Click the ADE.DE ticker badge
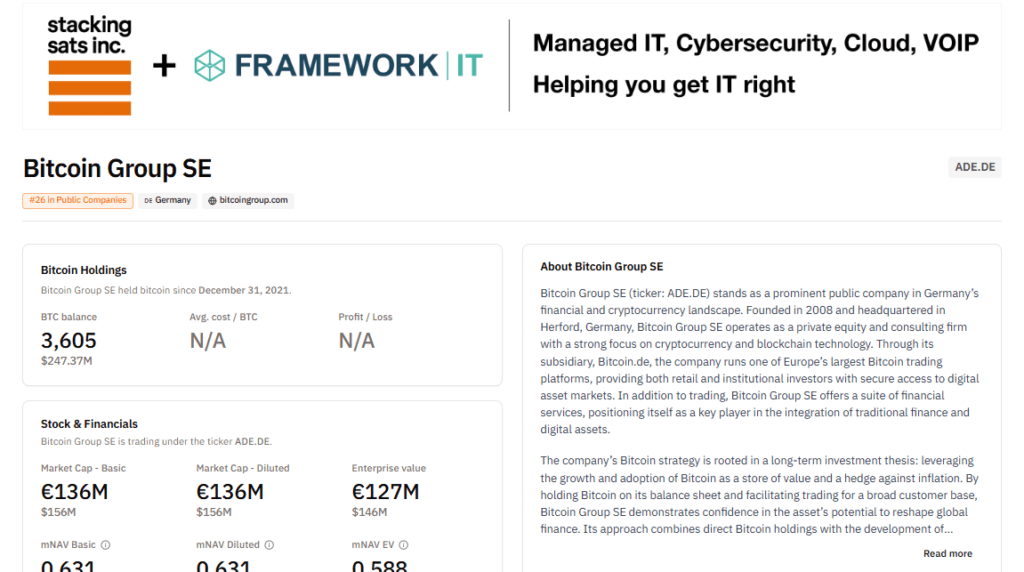1024x572 pixels. click(974, 167)
